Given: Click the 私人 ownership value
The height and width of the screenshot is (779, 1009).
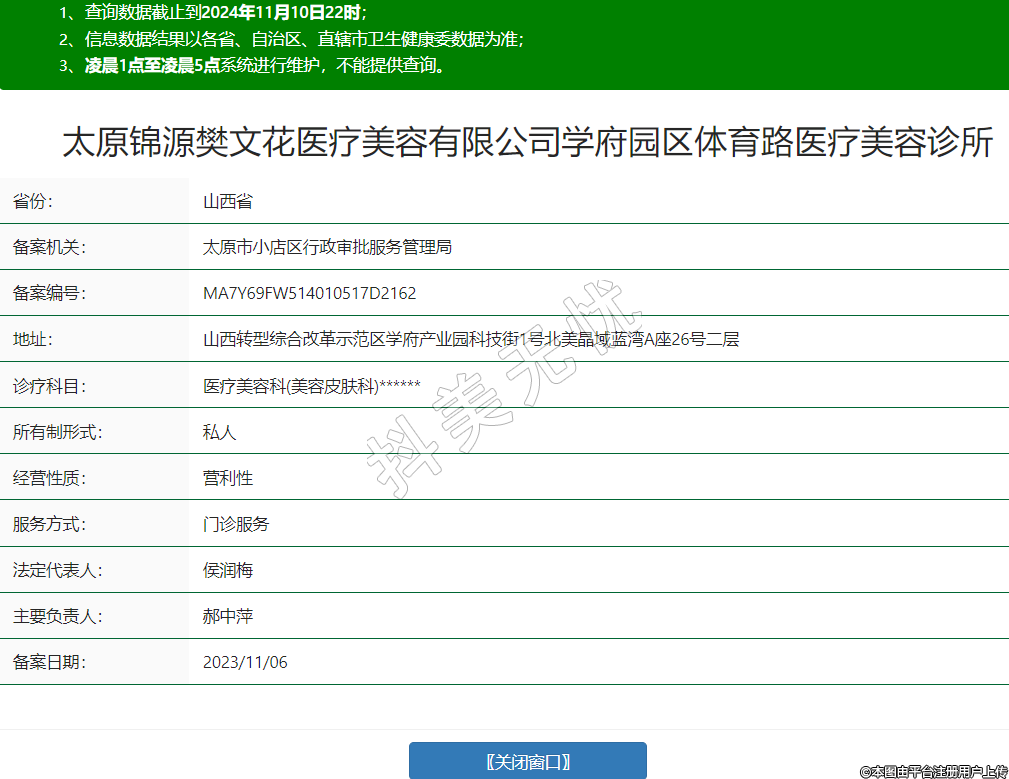Looking at the screenshot, I should (x=219, y=432).
